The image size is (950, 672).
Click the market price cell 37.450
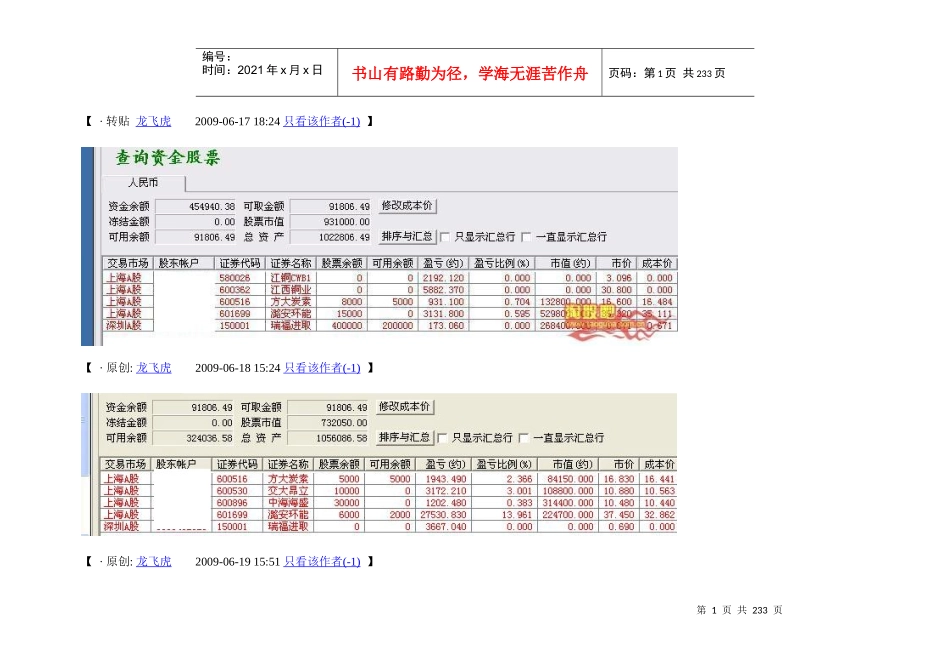[619, 514]
